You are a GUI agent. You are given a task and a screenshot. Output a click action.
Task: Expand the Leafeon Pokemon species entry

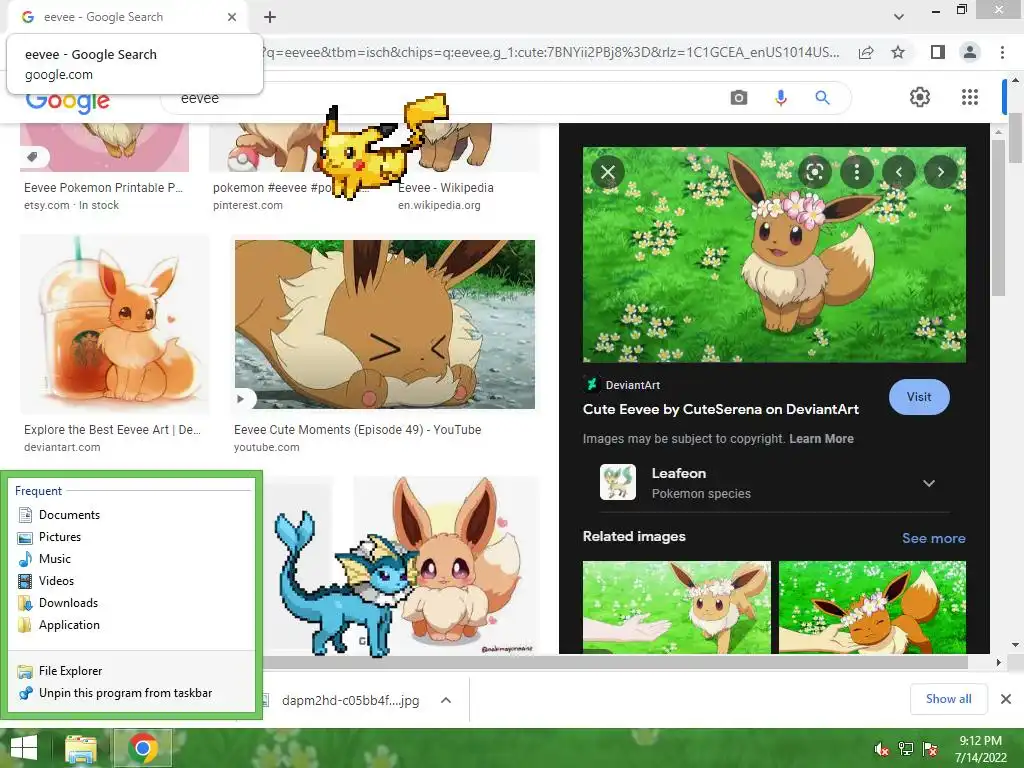click(774, 483)
